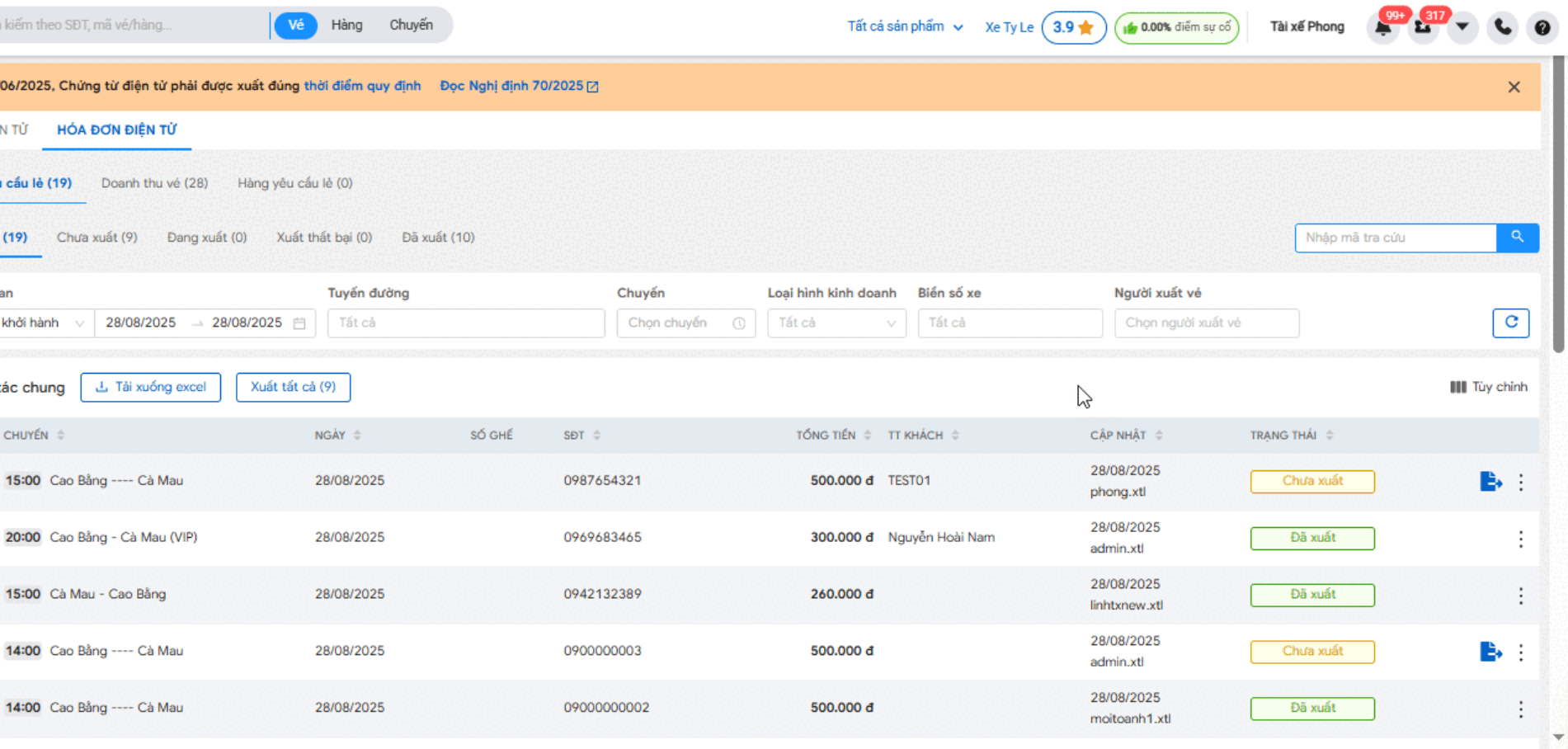Open Loại hình kinh doanh dropdown
Viewport: 1568px width, 749px height.
[836, 323]
